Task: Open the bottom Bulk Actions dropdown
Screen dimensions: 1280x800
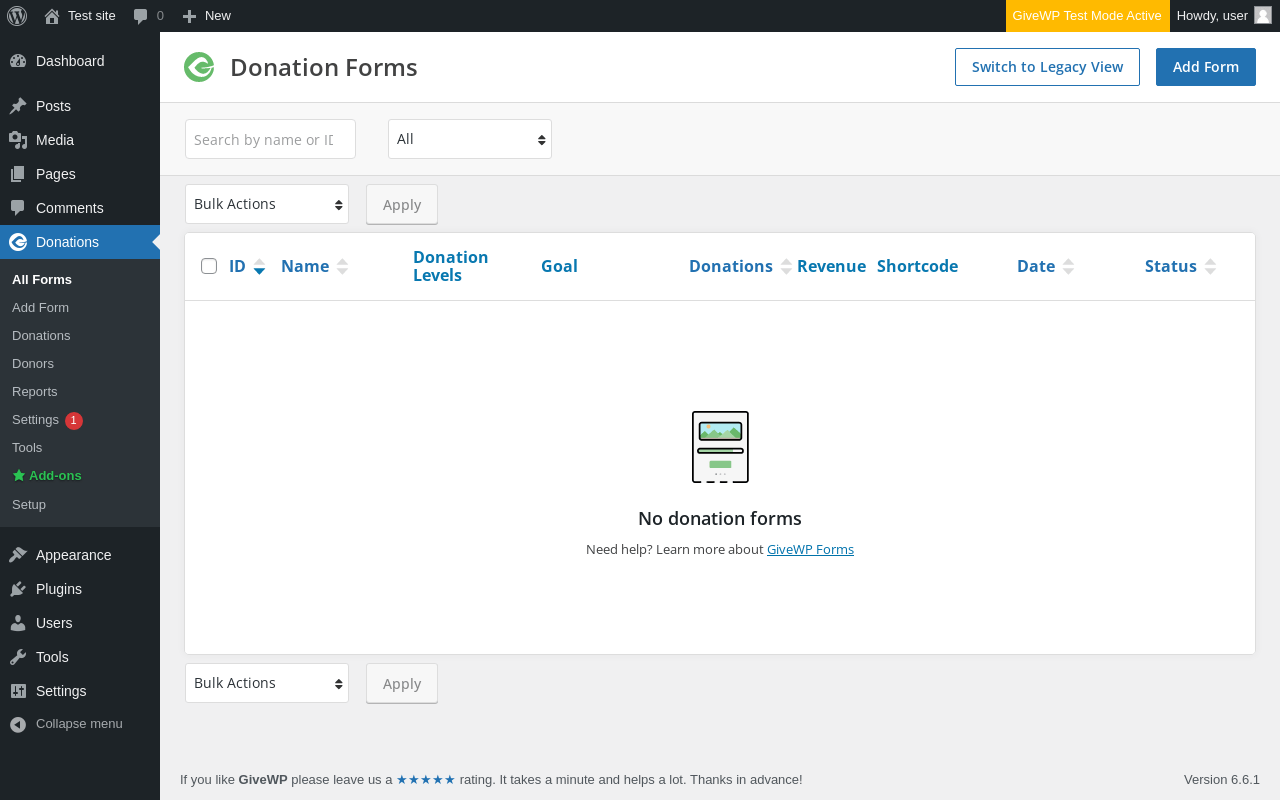Action: (267, 683)
